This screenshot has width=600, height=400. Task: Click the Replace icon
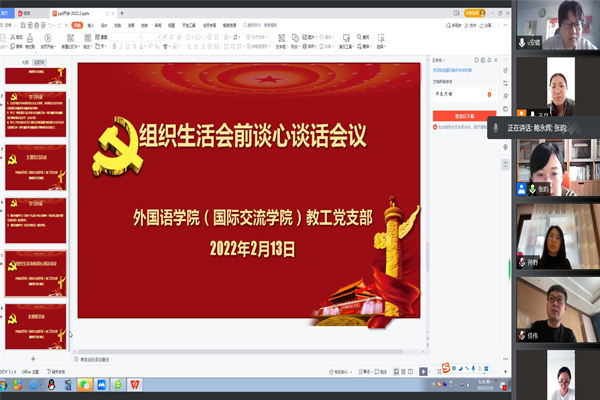(x=360, y=47)
